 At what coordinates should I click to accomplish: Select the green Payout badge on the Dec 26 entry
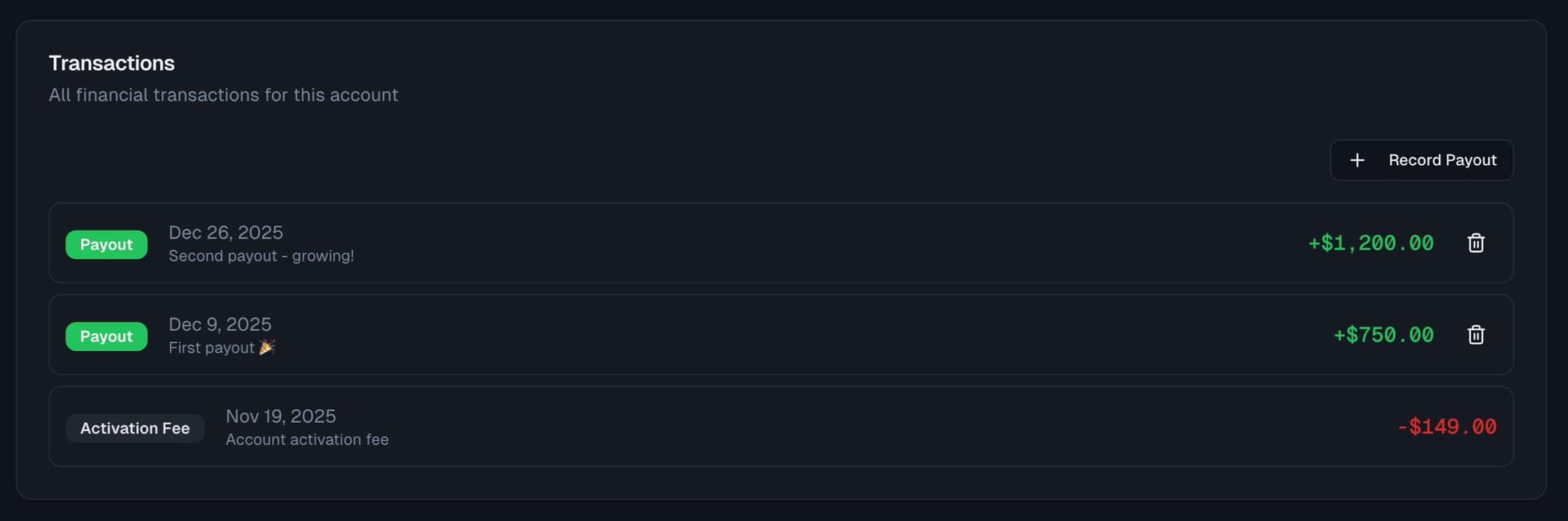pyautogui.click(x=106, y=244)
